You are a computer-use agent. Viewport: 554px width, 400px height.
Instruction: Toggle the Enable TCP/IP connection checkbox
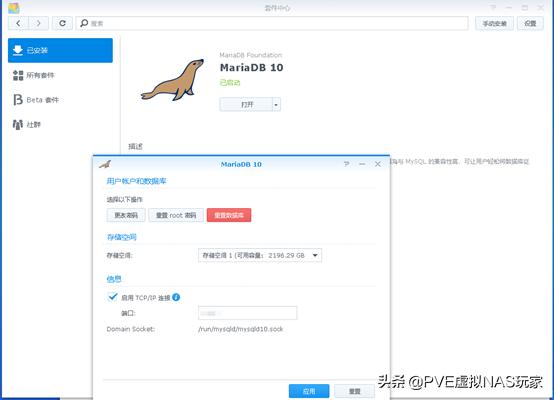(x=113, y=297)
